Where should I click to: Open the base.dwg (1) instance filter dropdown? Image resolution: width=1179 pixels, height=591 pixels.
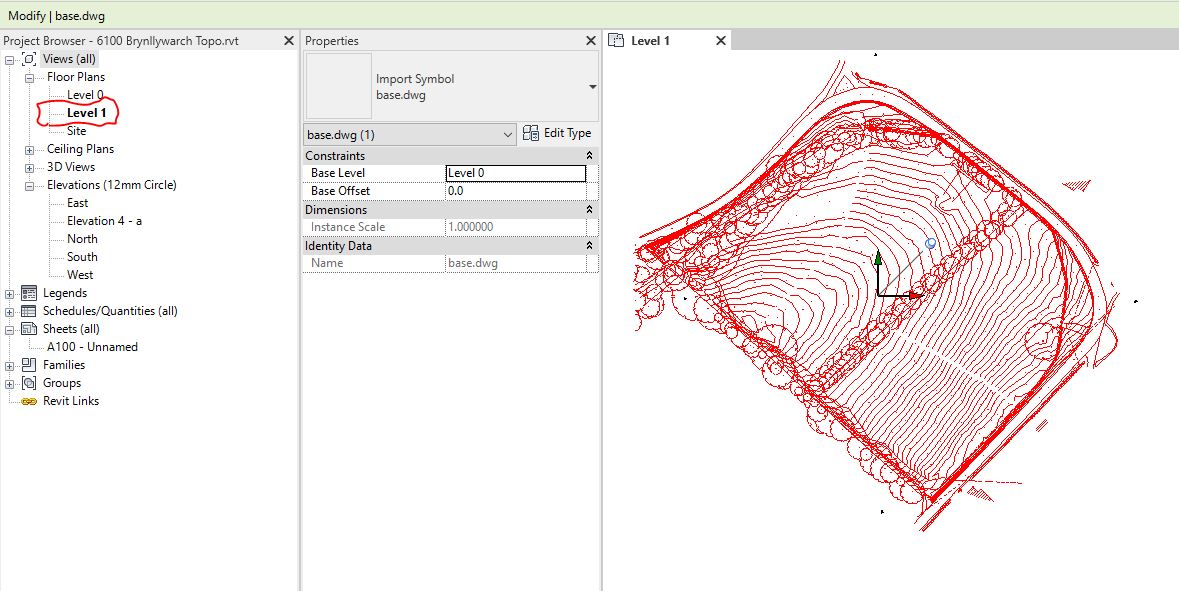point(410,135)
